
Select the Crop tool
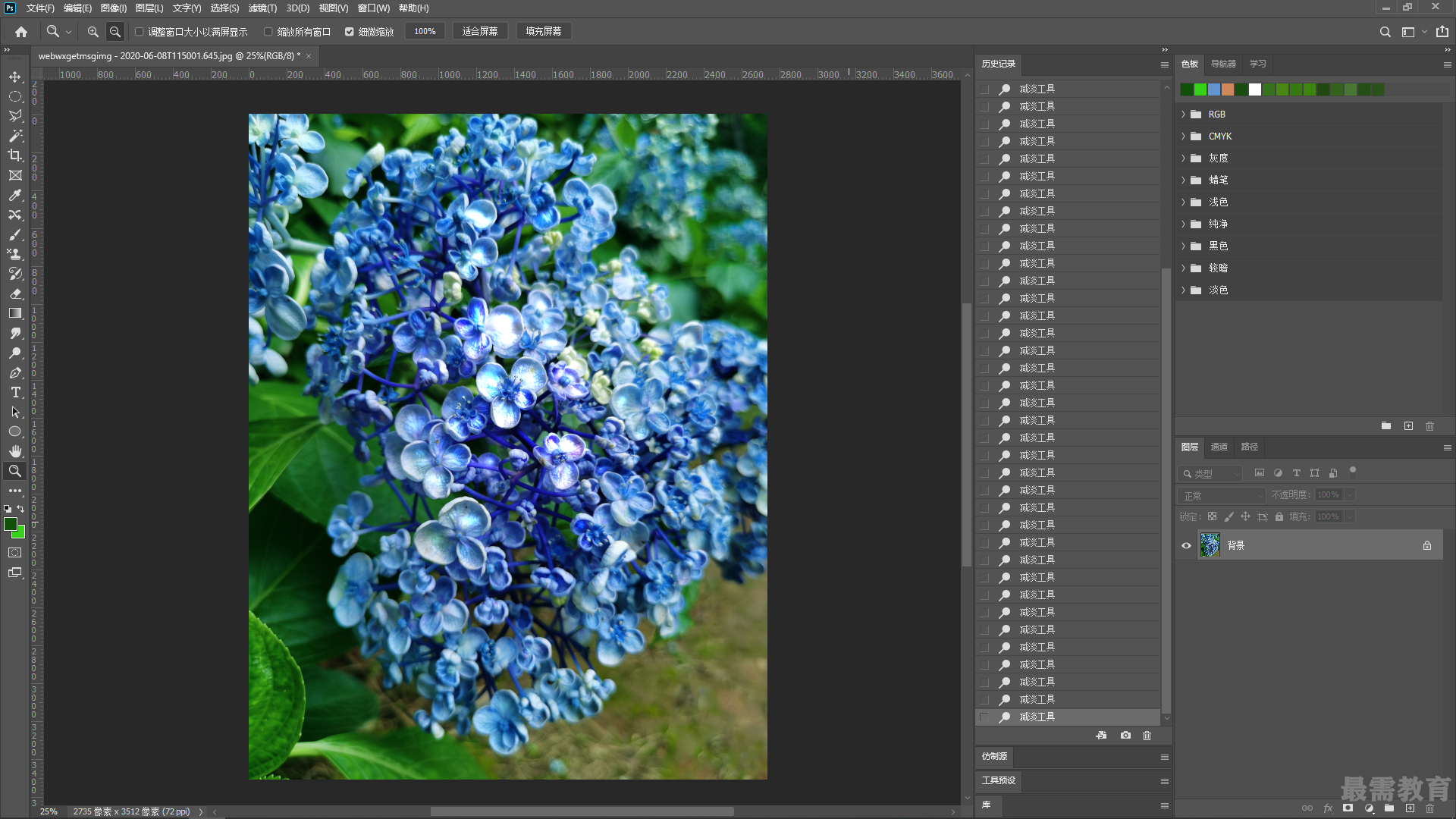(15, 155)
